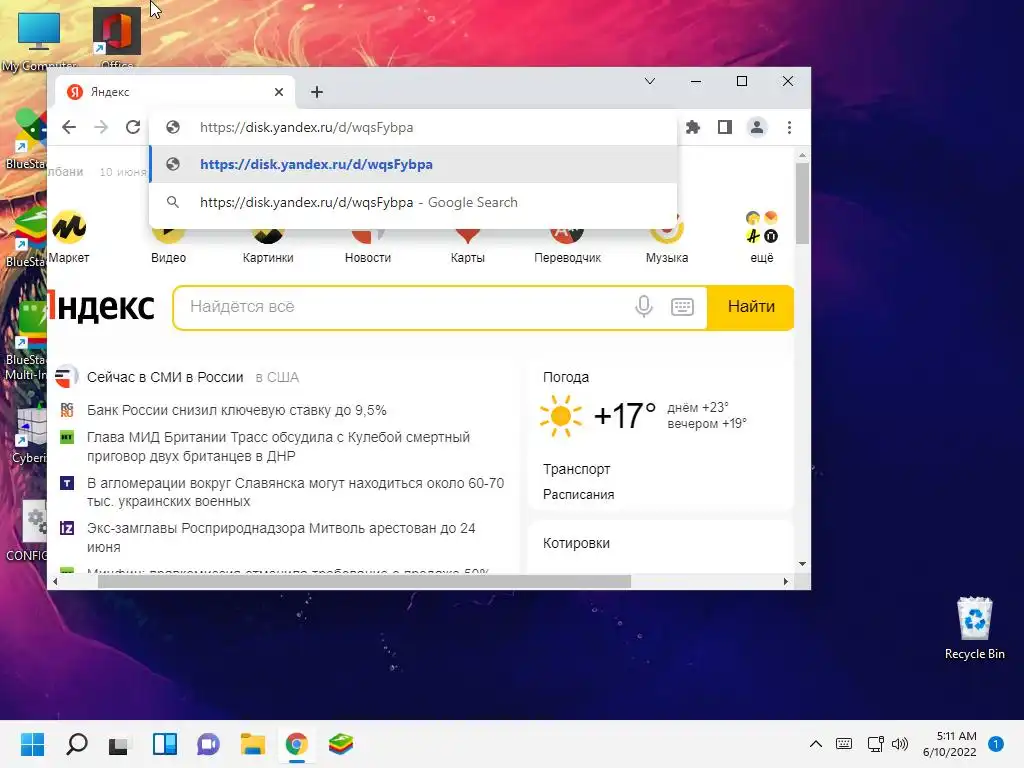The image size is (1024, 768).
Task: Open news about Митволь арестован
Action: click(281, 537)
